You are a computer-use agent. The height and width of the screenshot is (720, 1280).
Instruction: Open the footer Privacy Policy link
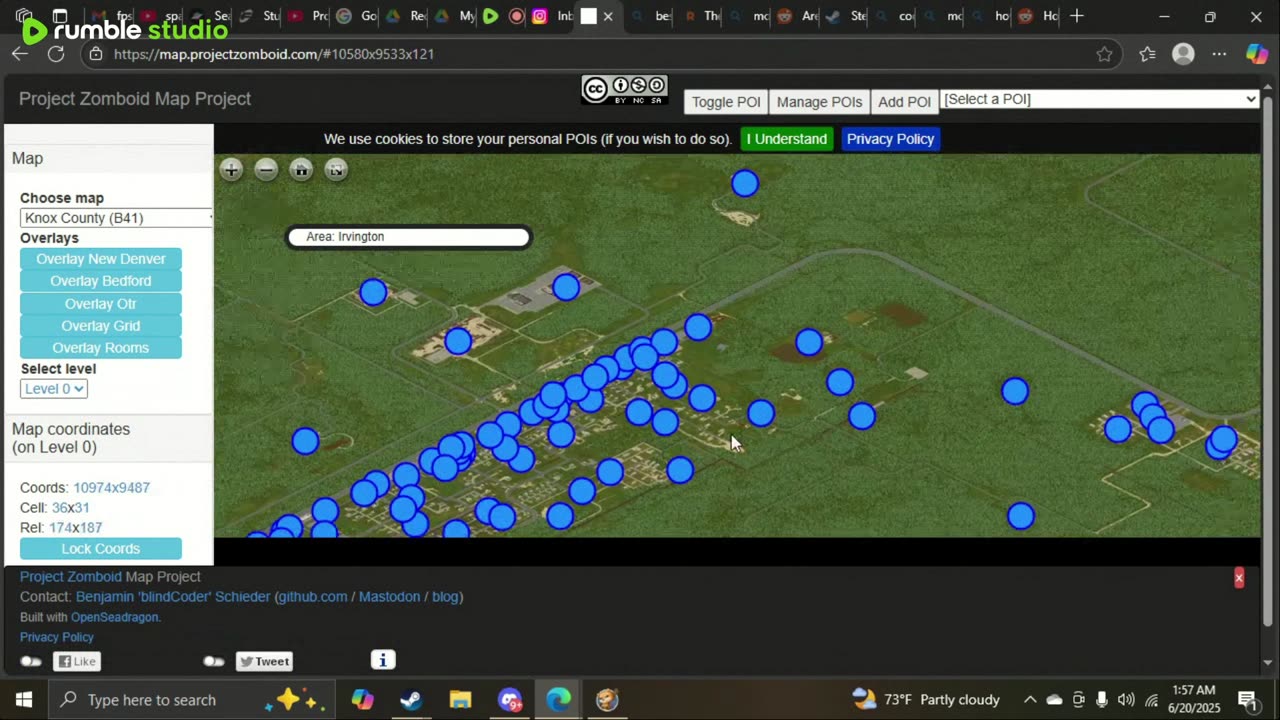point(57,637)
